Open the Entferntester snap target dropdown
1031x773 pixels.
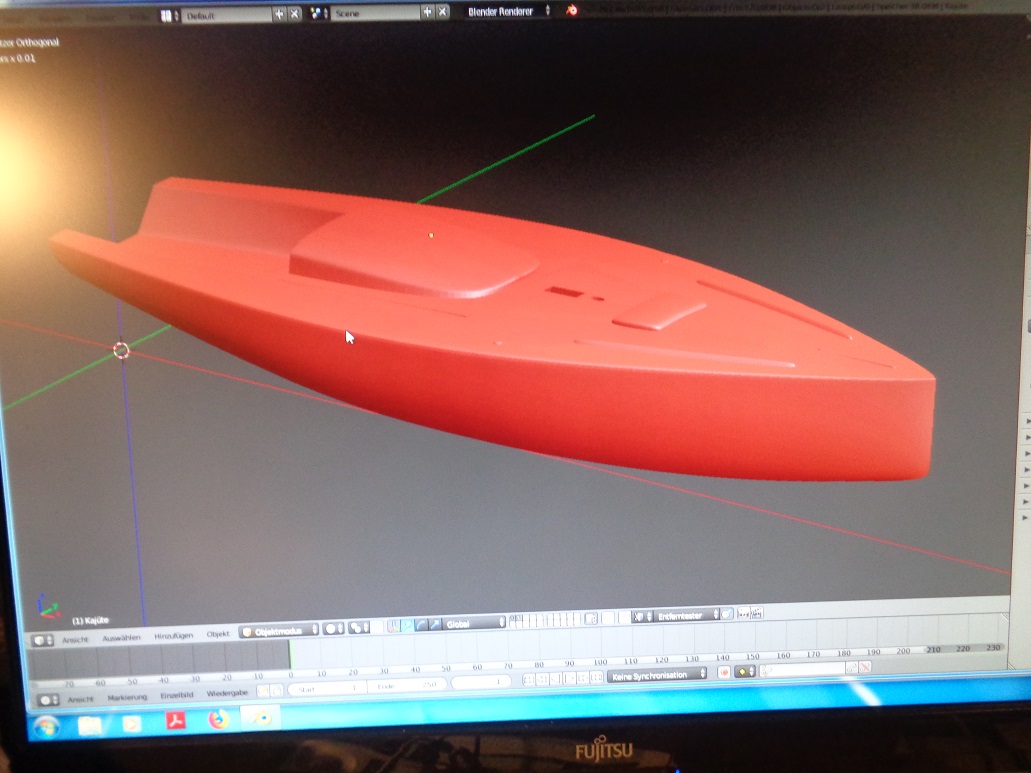pos(686,615)
